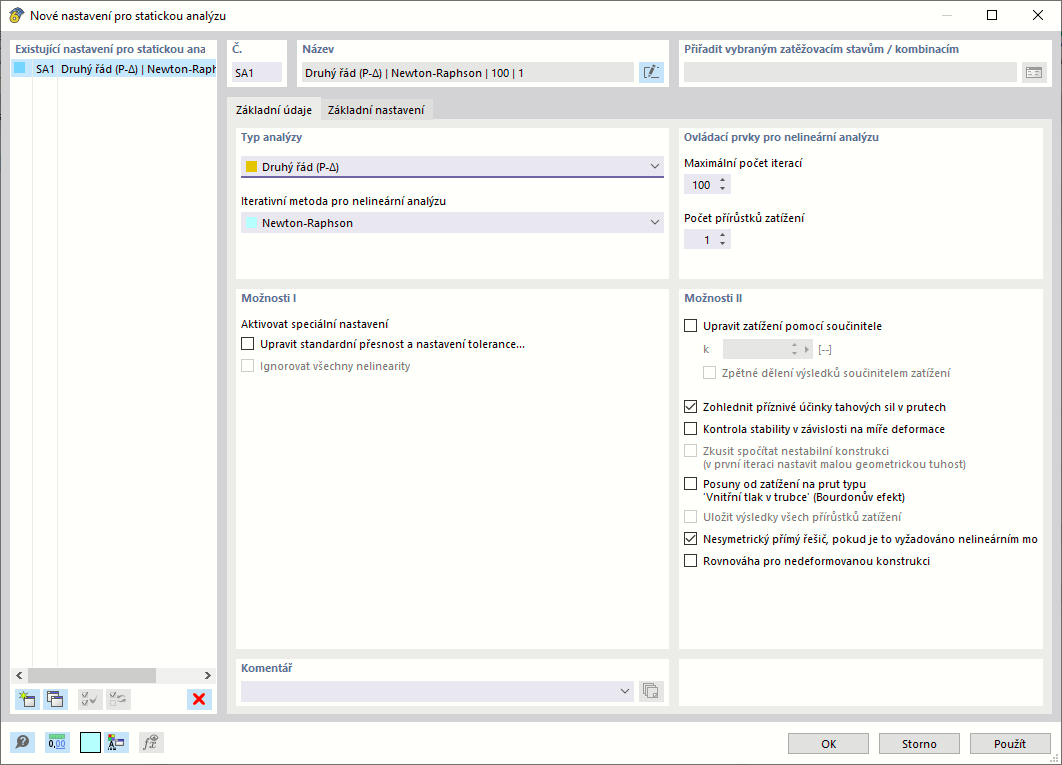Image resolution: width=1062 pixels, height=765 pixels.
Task: Check 'Rovnováha pro nedeformovanou konstrukci'
Action: (690, 561)
